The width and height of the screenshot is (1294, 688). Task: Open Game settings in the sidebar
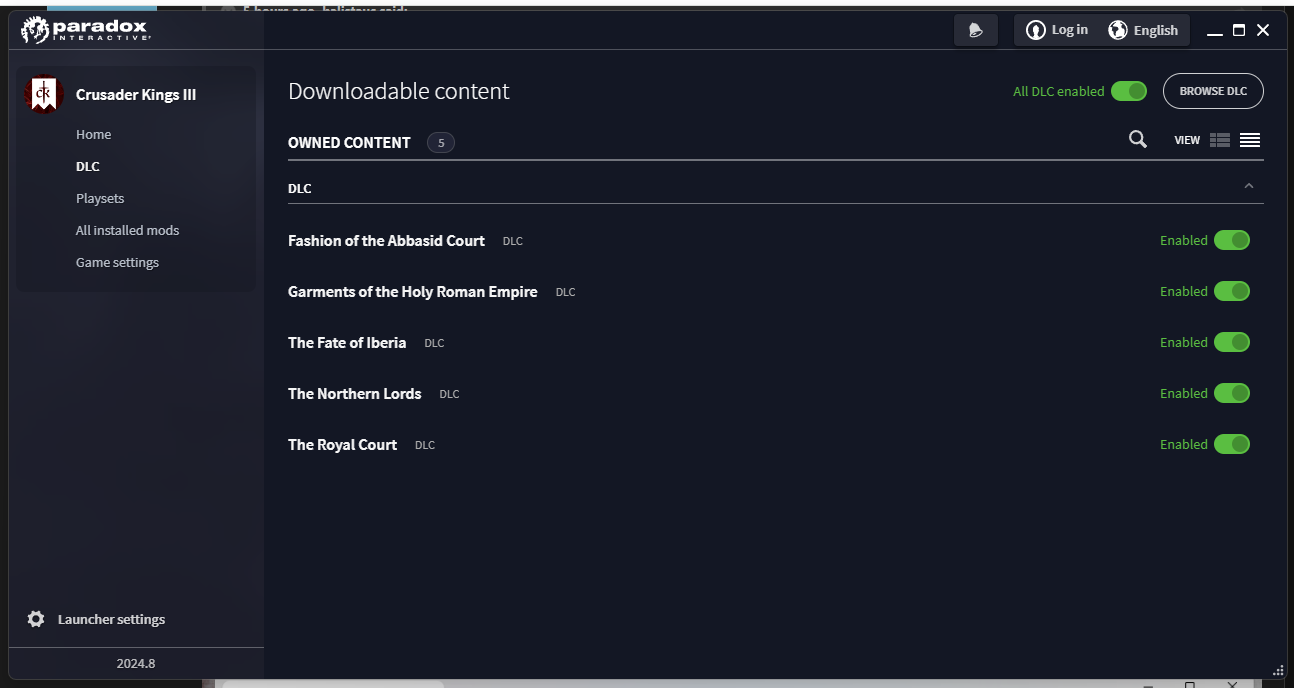[x=117, y=262]
